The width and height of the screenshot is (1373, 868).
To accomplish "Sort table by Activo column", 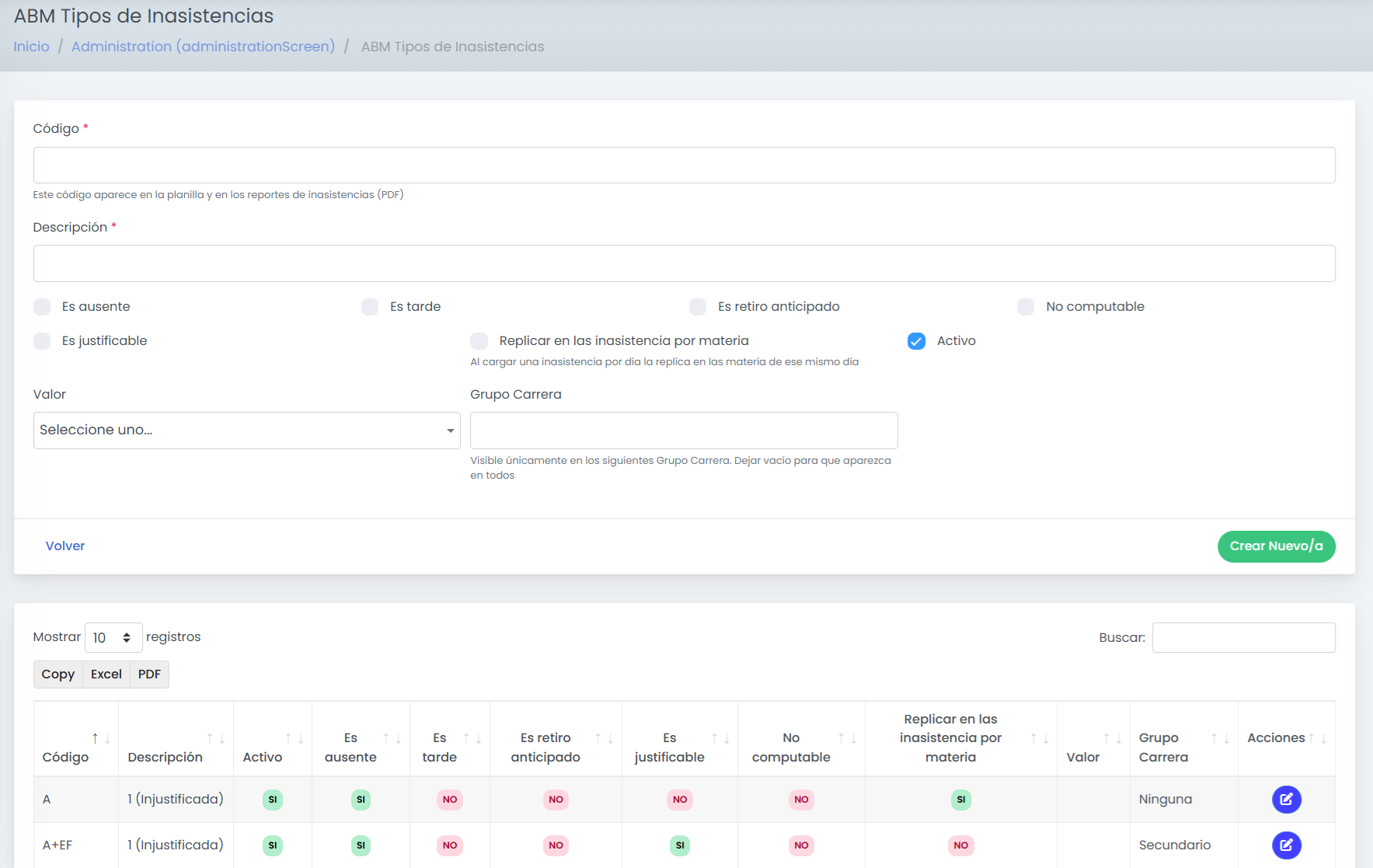I will point(273,738).
